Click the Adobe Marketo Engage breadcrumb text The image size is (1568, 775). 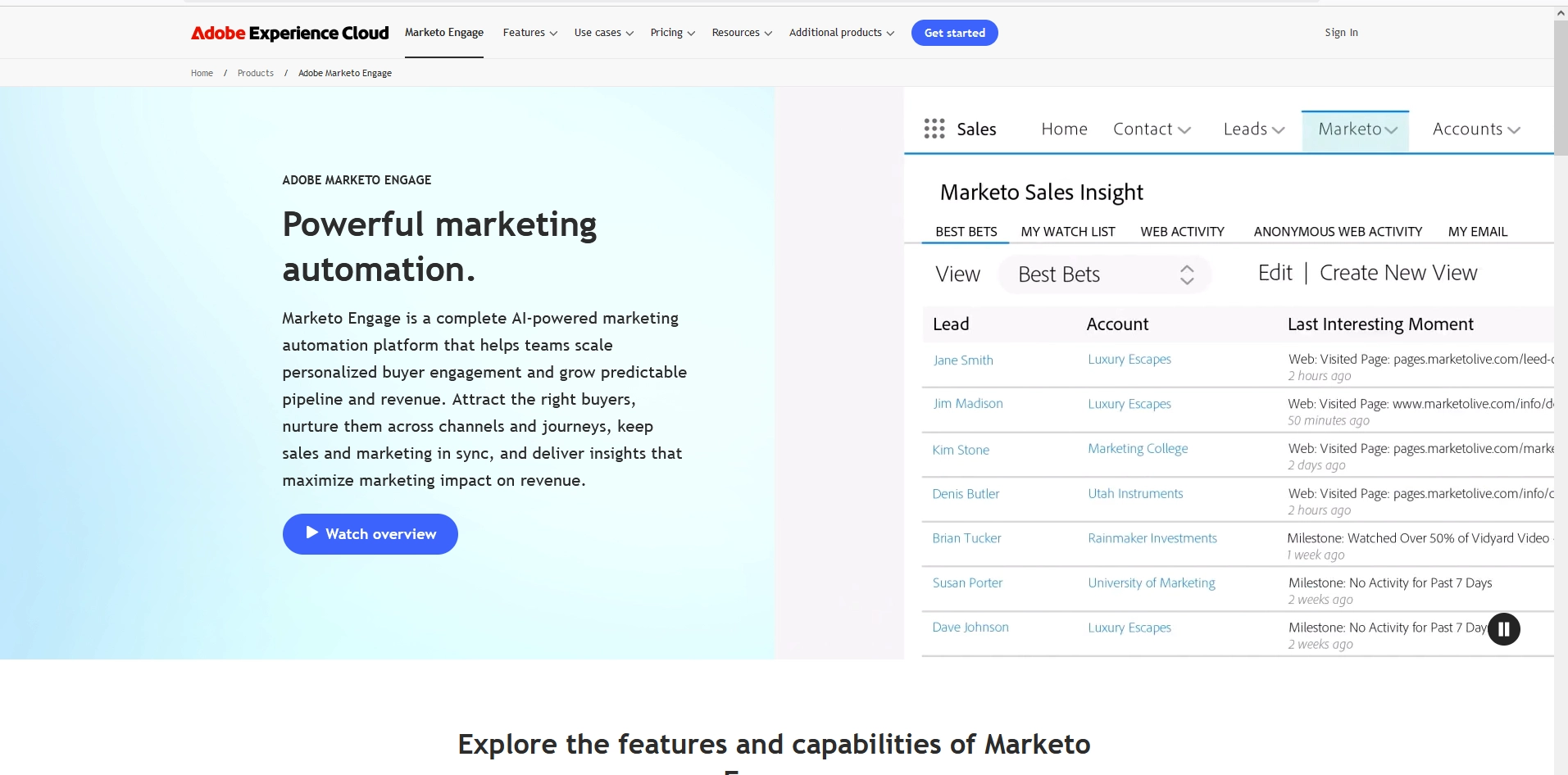pyautogui.click(x=345, y=73)
